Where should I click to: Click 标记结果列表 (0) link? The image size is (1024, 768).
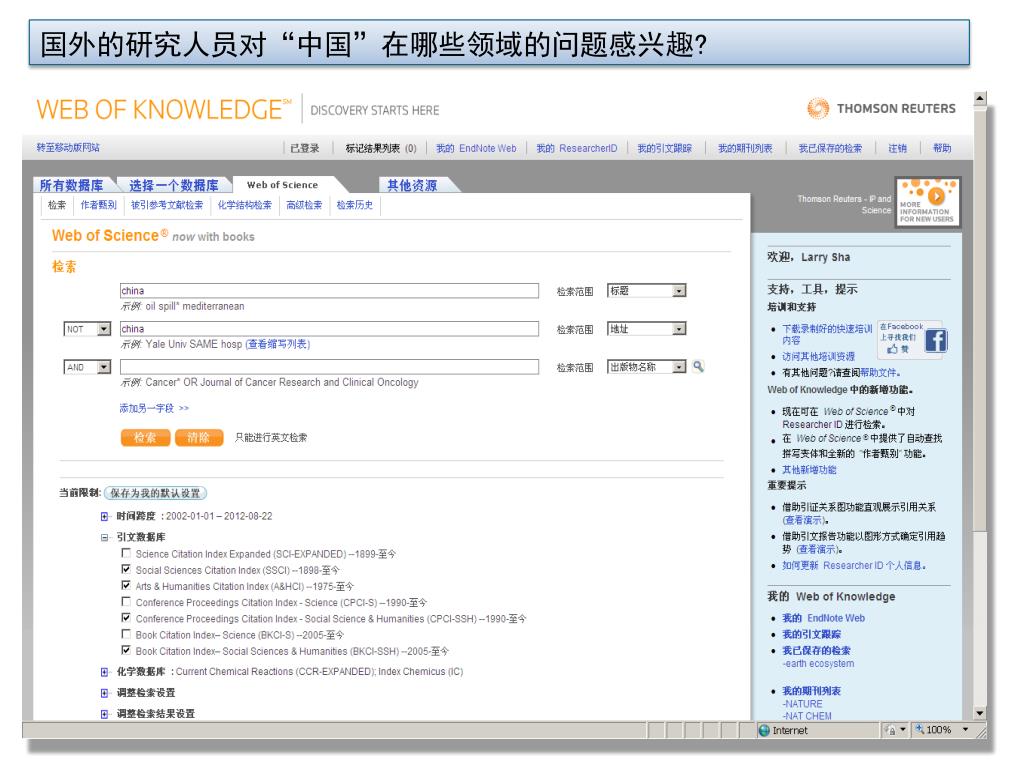381,148
